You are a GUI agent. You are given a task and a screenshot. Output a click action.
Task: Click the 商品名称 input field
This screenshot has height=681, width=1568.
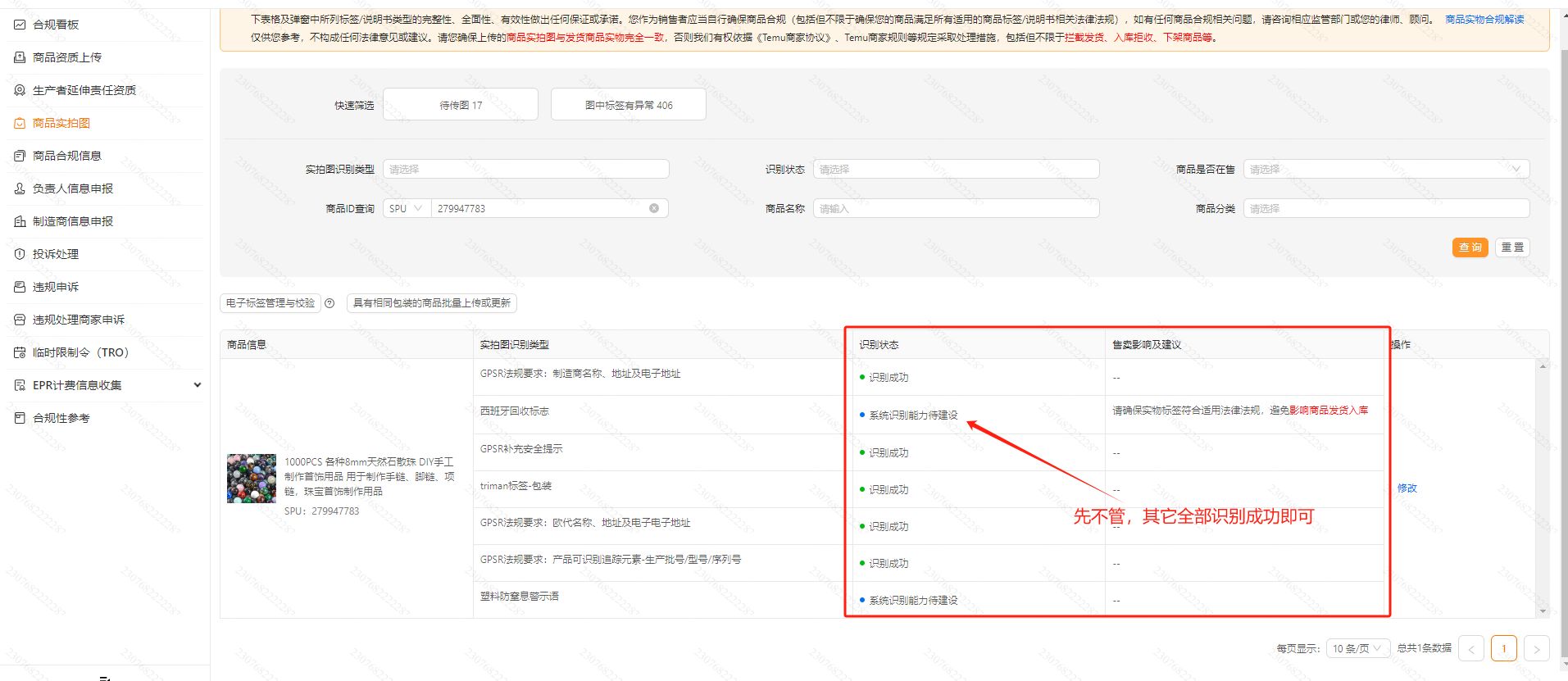click(956, 208)
